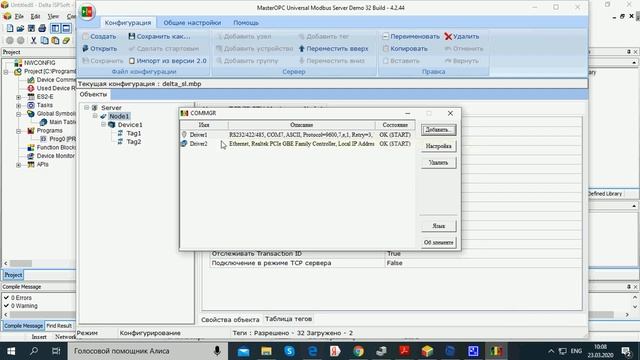Viewport: 640px width, 360px height.
Task: Select Device Comment item in project tree
Action: point(51,80)
